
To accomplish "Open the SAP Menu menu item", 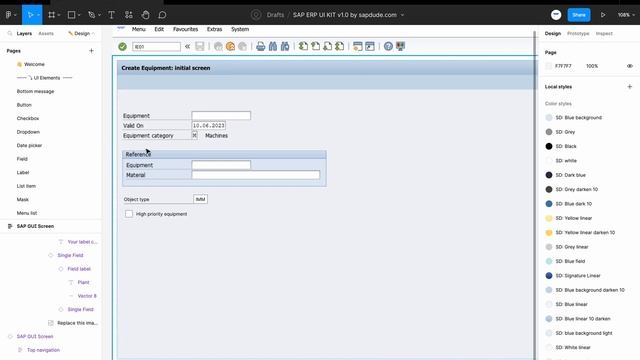I will pos(139,29).
